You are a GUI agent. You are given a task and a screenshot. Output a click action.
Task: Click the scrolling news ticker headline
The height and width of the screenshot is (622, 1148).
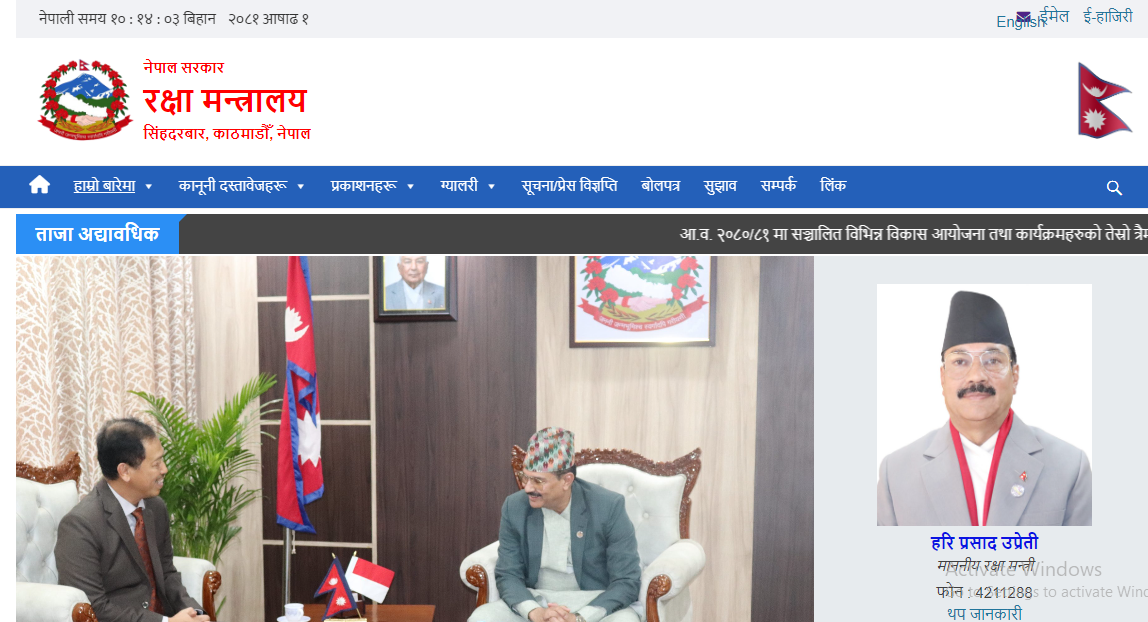pos(913,234)
